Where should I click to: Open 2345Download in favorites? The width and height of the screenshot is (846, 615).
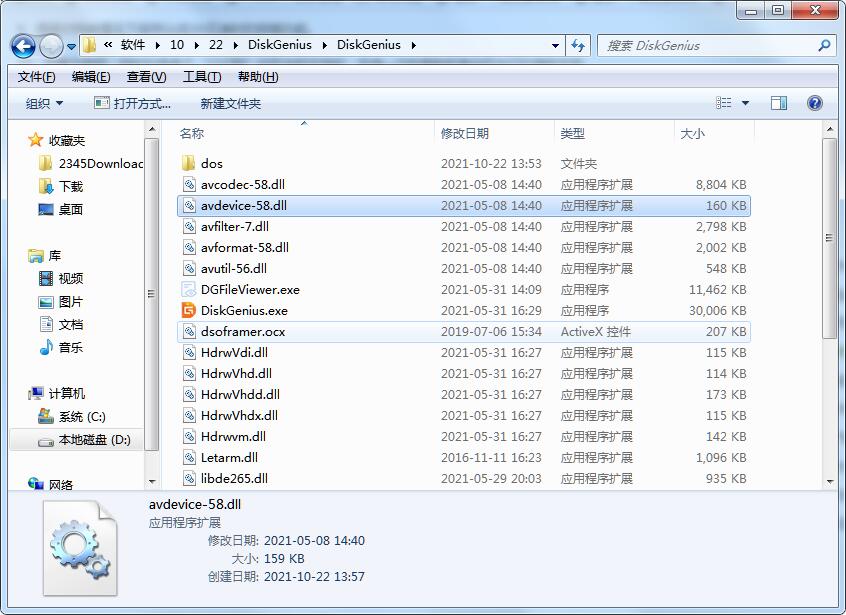coord(92,163)
